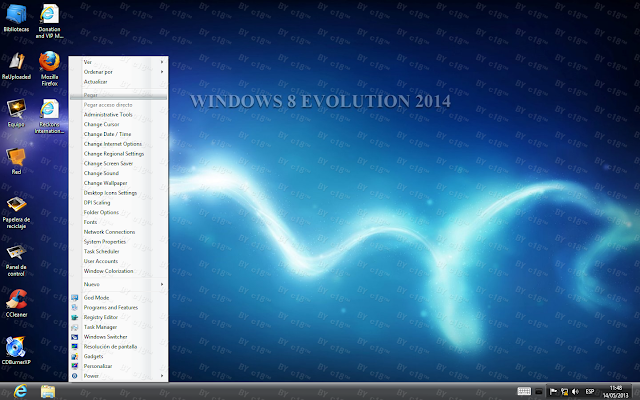This screenshot has height=400, width=640.
Task: Open Network Connections
Action: point(118,232)
